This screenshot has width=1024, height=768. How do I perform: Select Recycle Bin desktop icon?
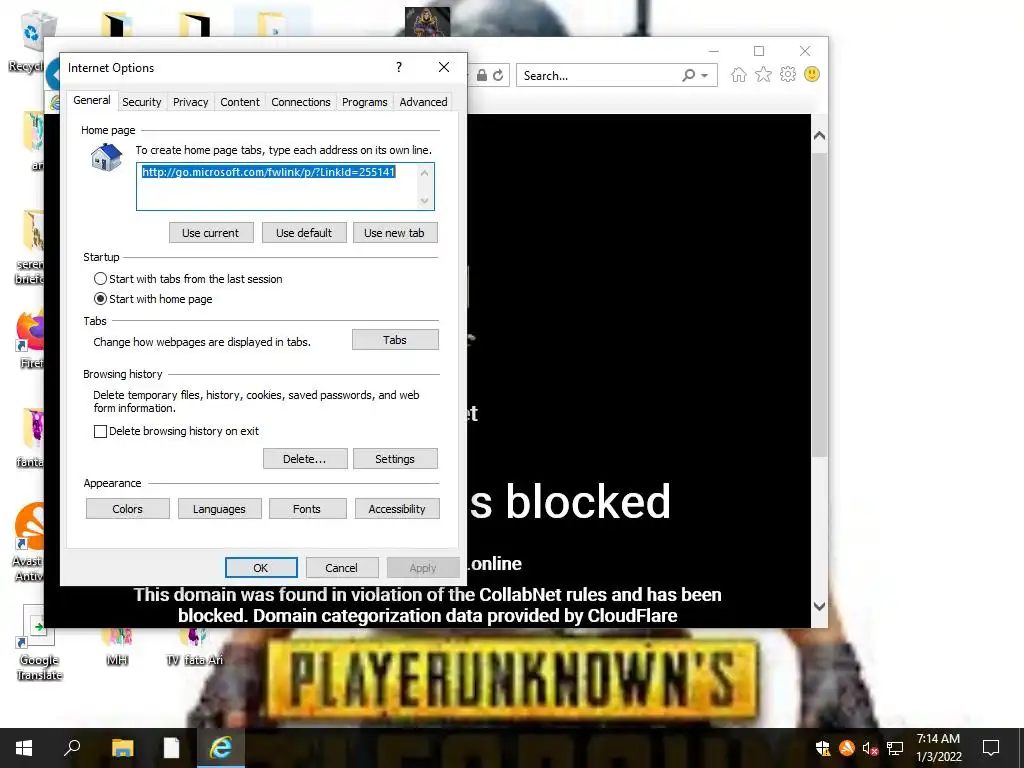tap(29, 42)
